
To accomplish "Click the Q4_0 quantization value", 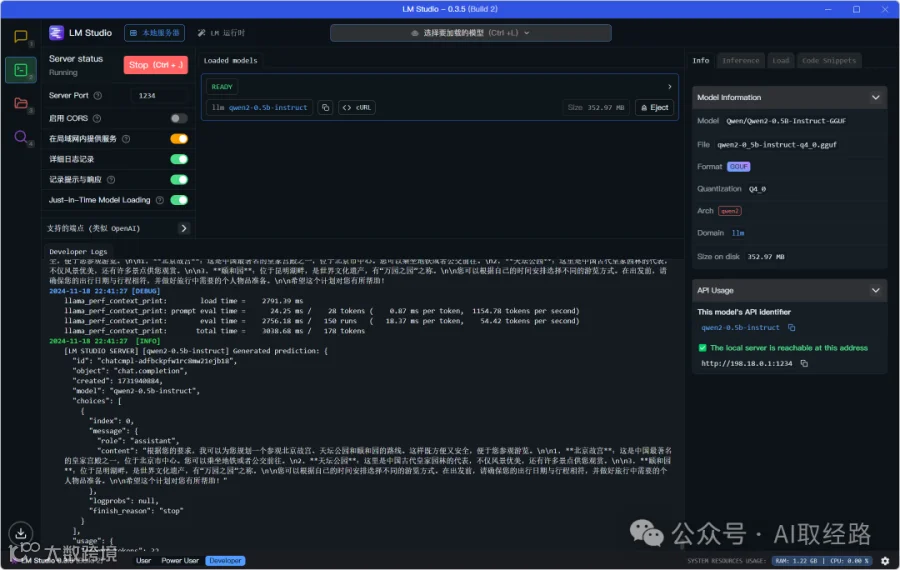I will [x=757, y=189].
